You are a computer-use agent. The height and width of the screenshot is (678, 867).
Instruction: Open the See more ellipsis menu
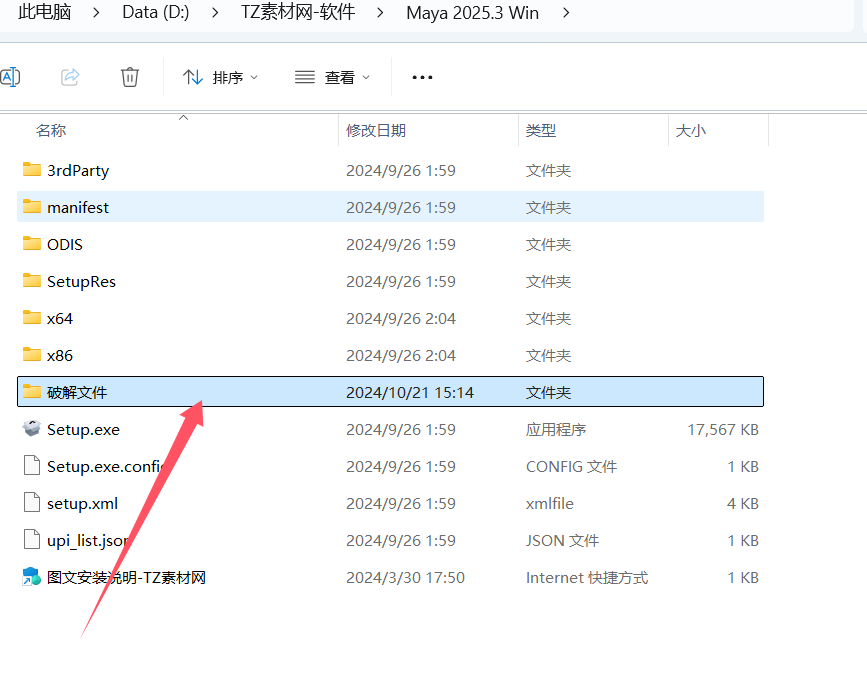422,77
